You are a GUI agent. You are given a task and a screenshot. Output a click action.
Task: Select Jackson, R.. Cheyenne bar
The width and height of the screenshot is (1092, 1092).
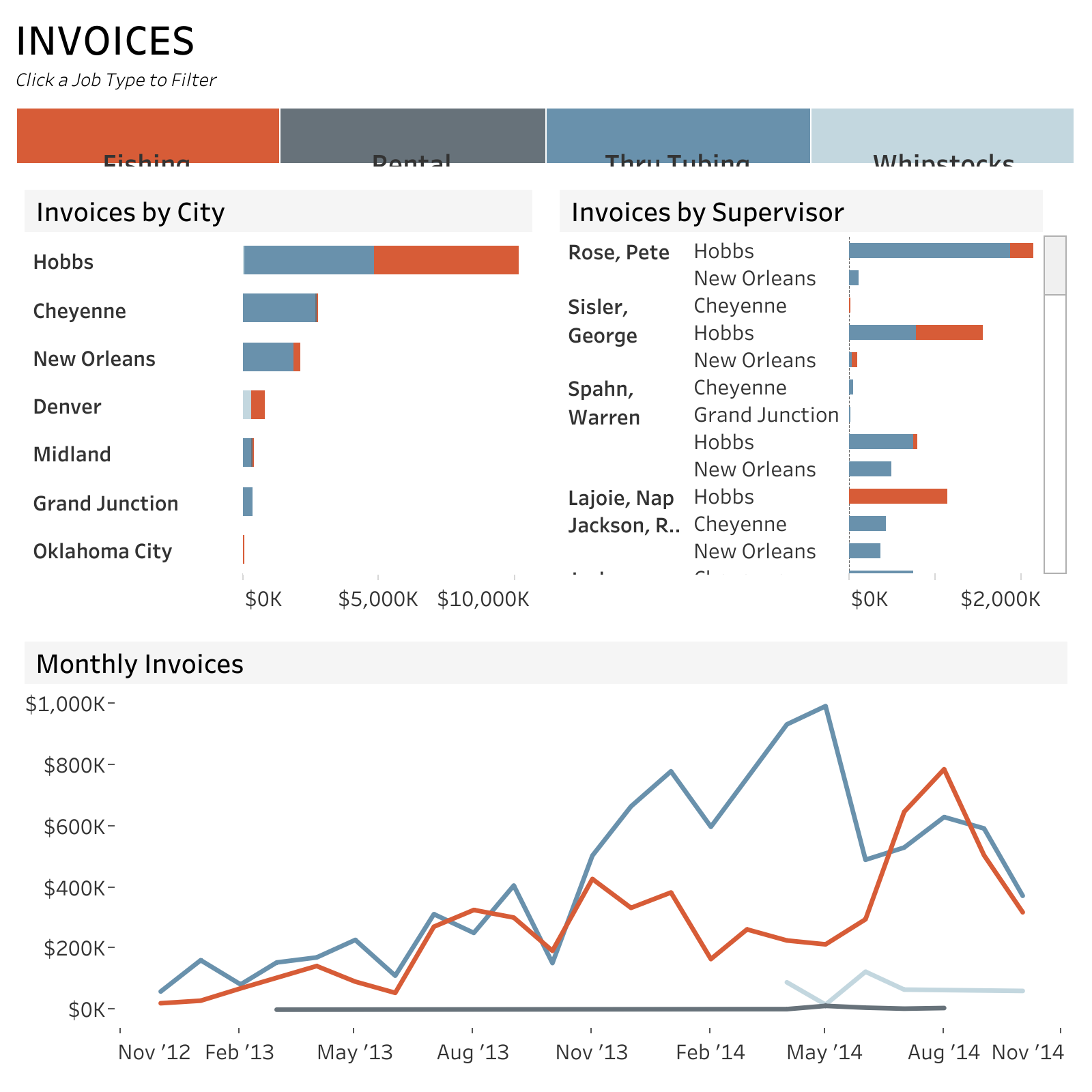pyautogui.click(x=867, y=523)
